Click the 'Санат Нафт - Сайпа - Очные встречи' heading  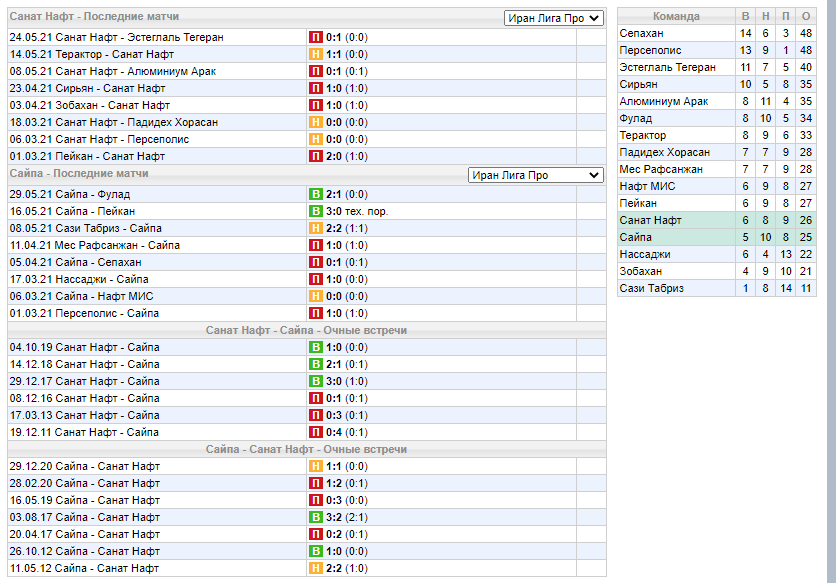pos(307,330)
